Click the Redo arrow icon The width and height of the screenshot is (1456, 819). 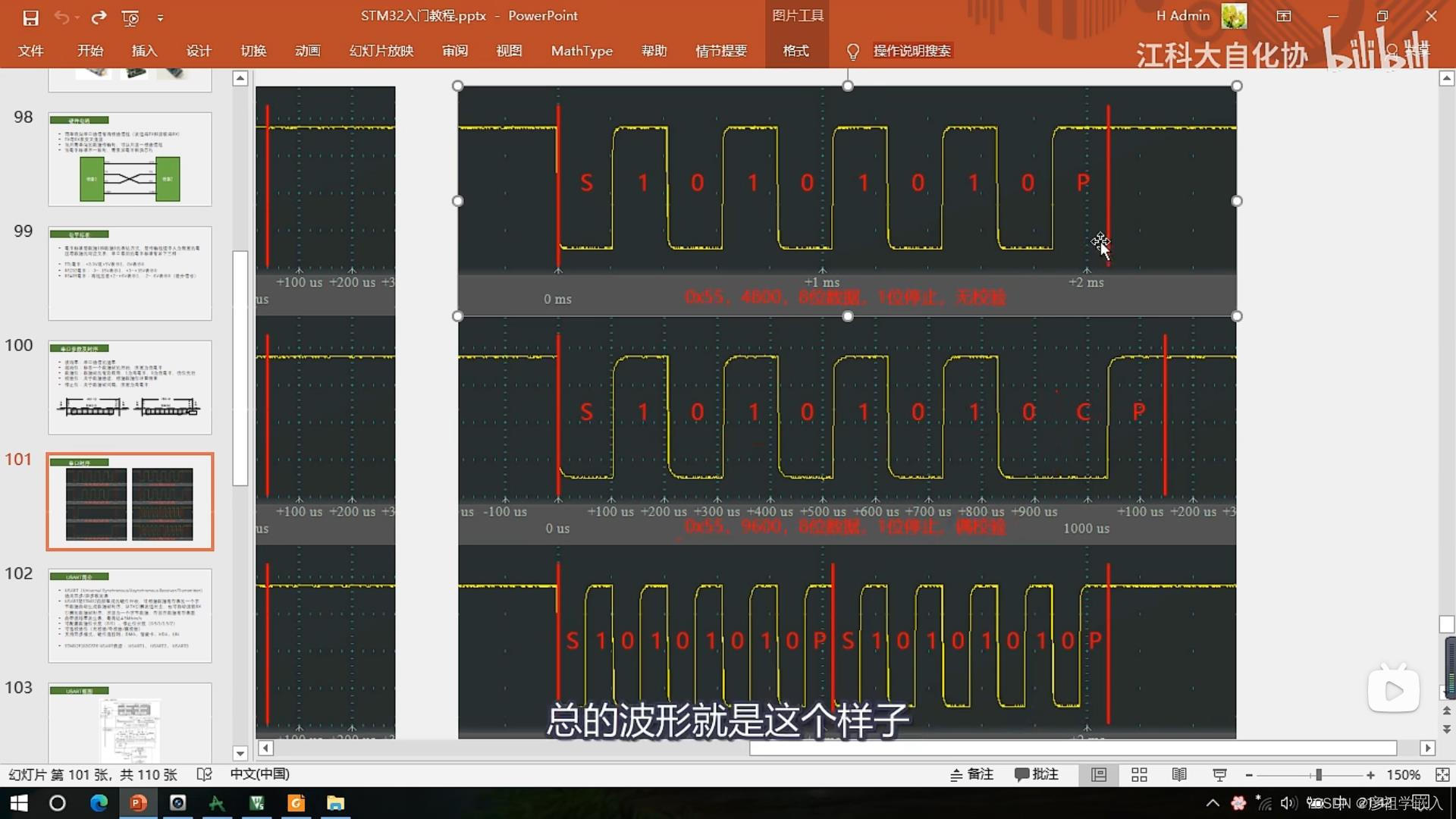99,17
